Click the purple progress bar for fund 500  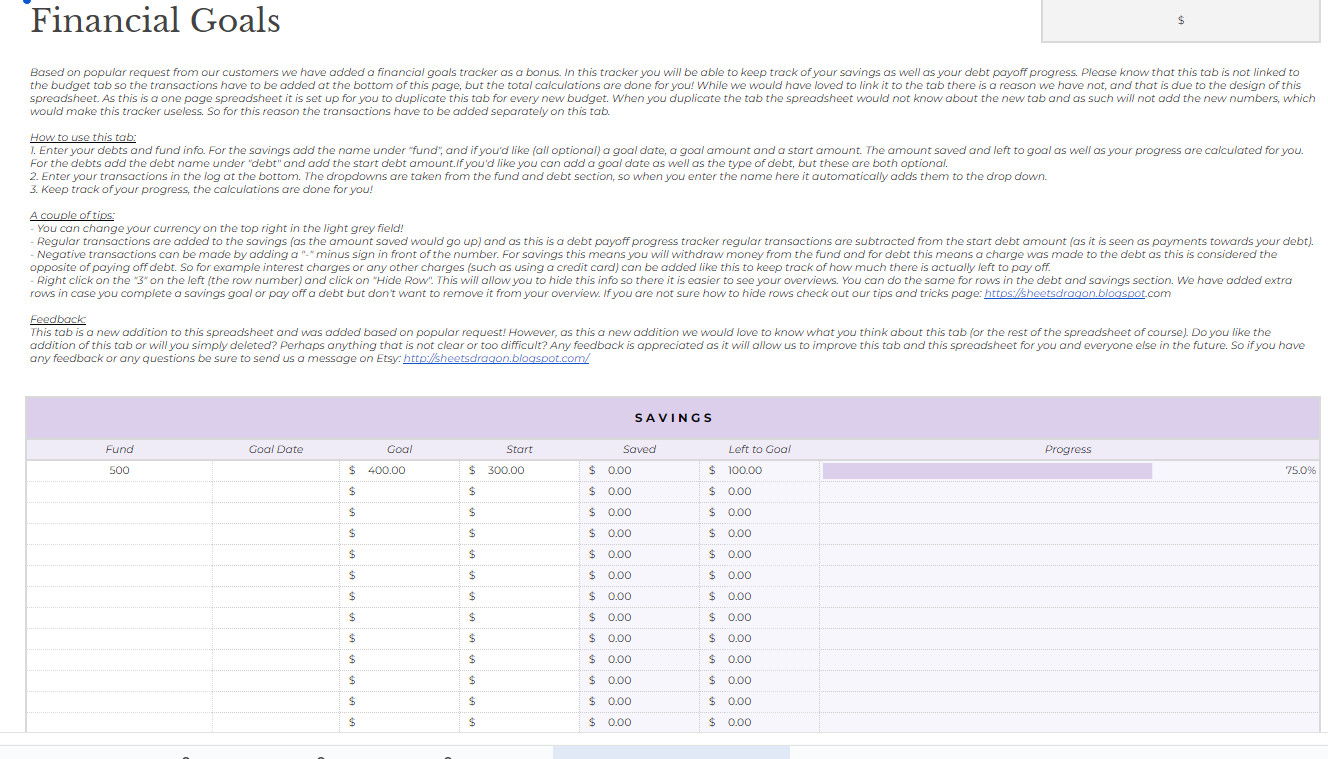click(987, 470)
